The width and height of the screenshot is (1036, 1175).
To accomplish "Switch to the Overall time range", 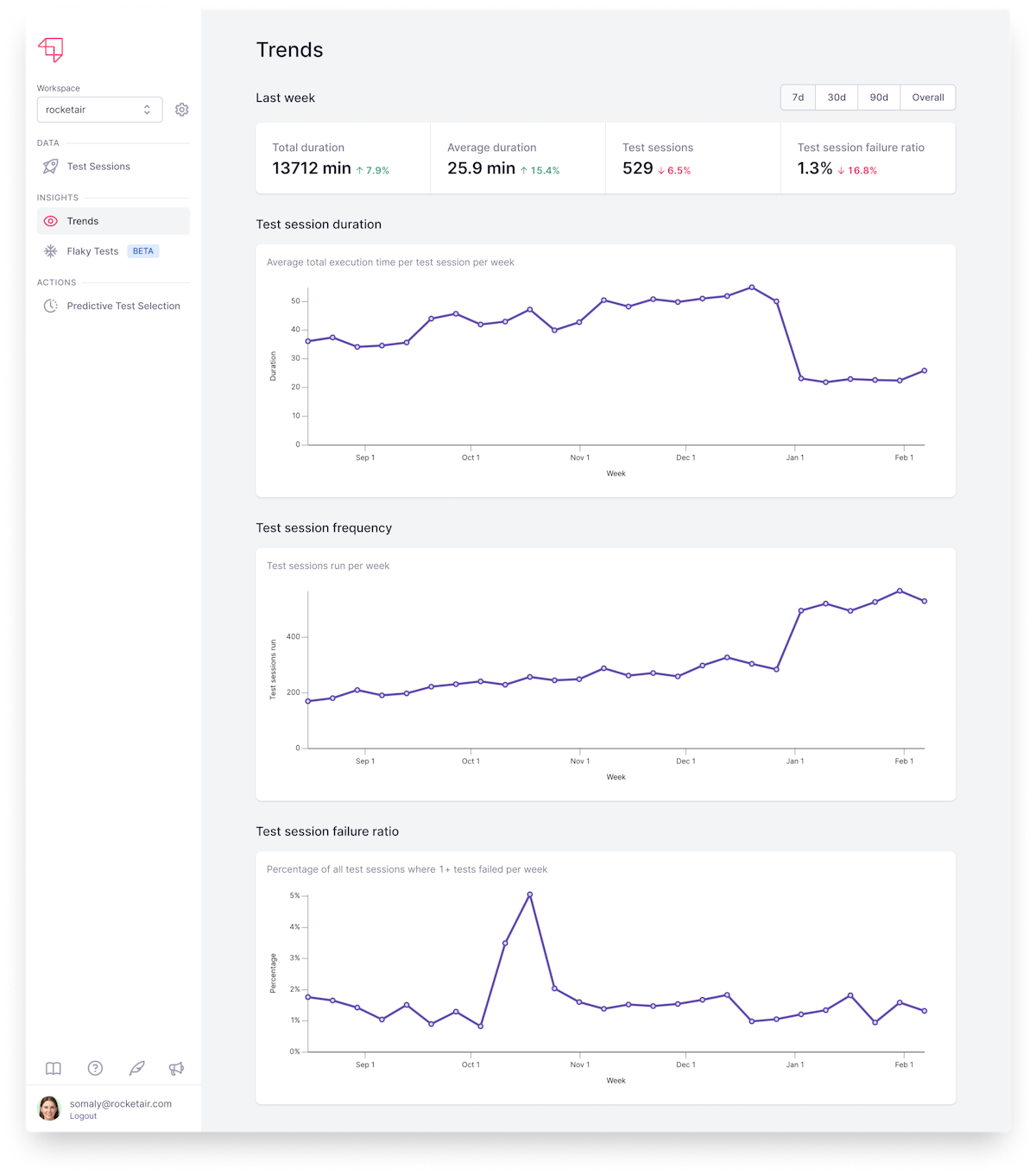I will [x=928, y=98].
